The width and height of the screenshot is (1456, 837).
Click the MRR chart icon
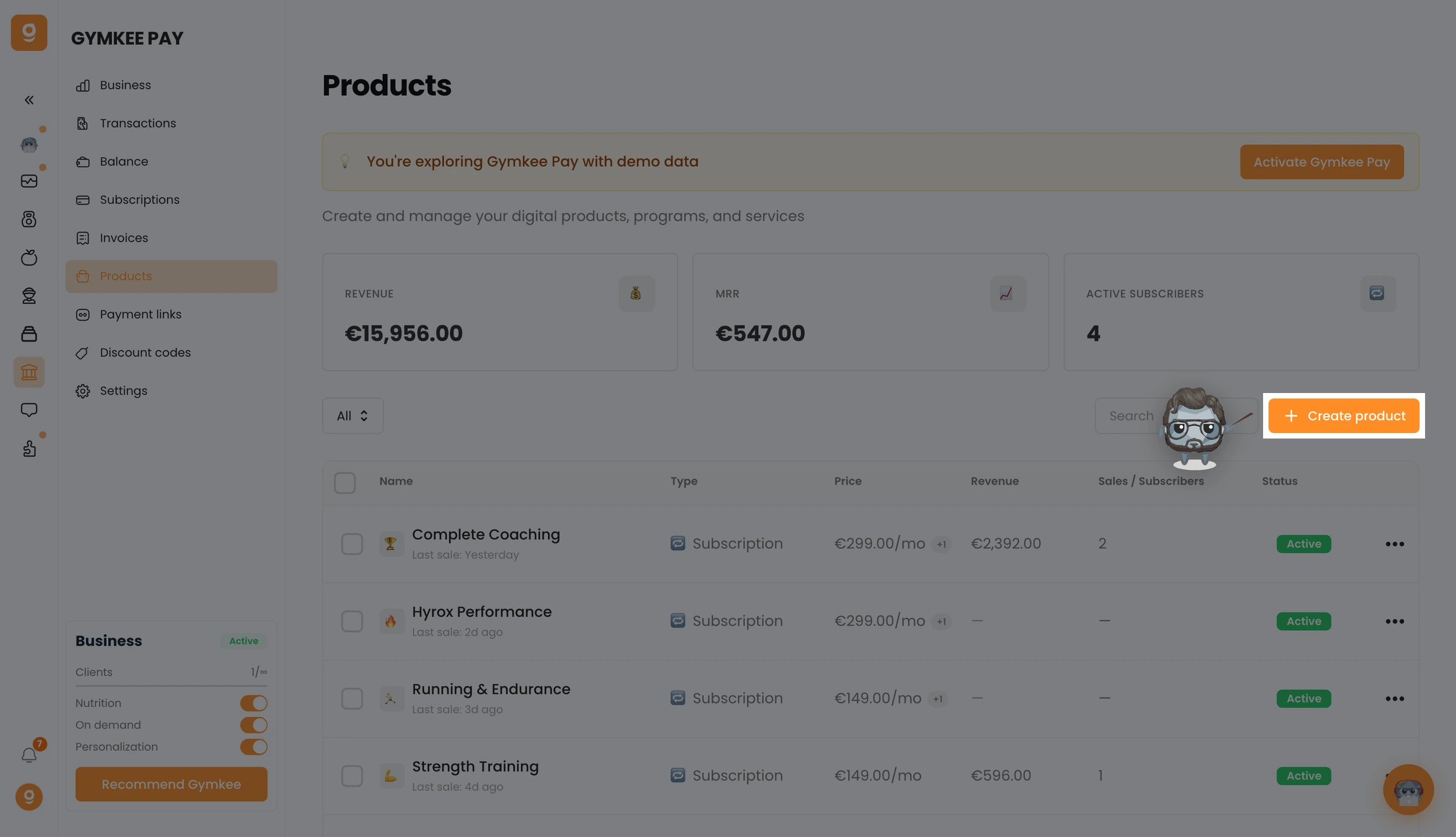pyautogui.click(x=1007, y=294)
